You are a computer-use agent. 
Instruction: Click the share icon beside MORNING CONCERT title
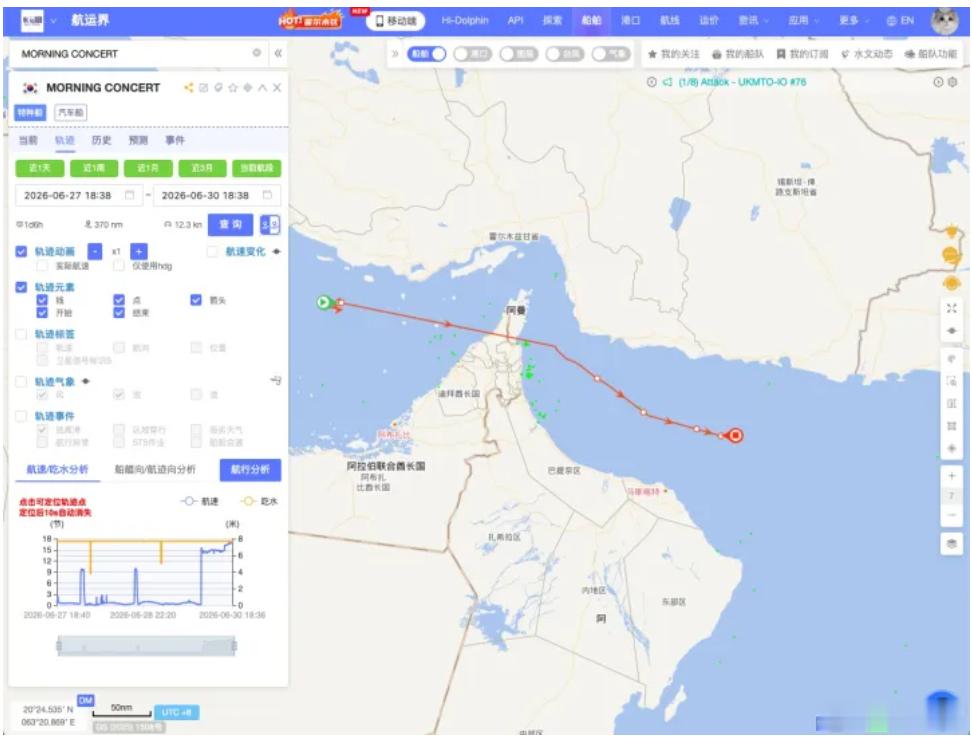click(188, 88)
